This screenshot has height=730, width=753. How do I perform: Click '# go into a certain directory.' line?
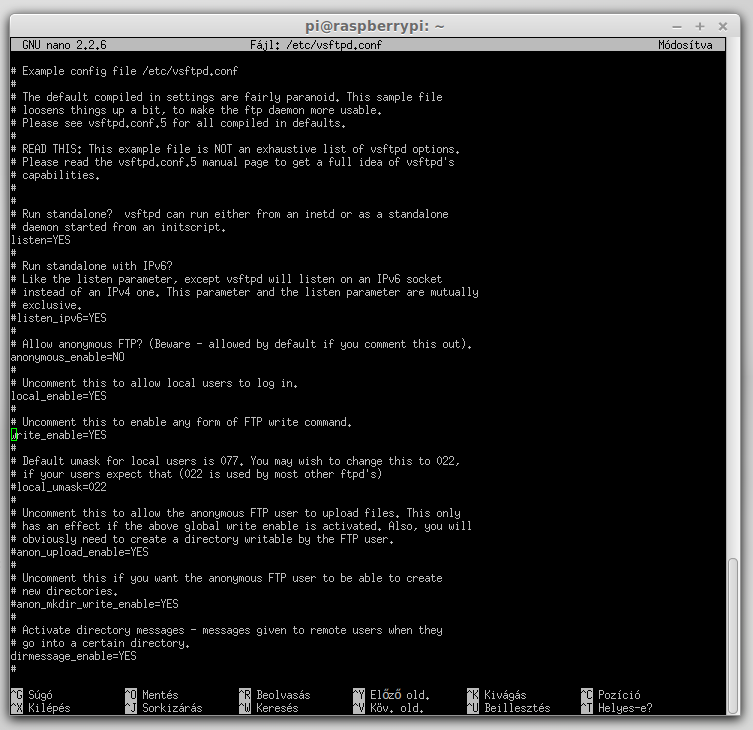(x=100, y=643)
